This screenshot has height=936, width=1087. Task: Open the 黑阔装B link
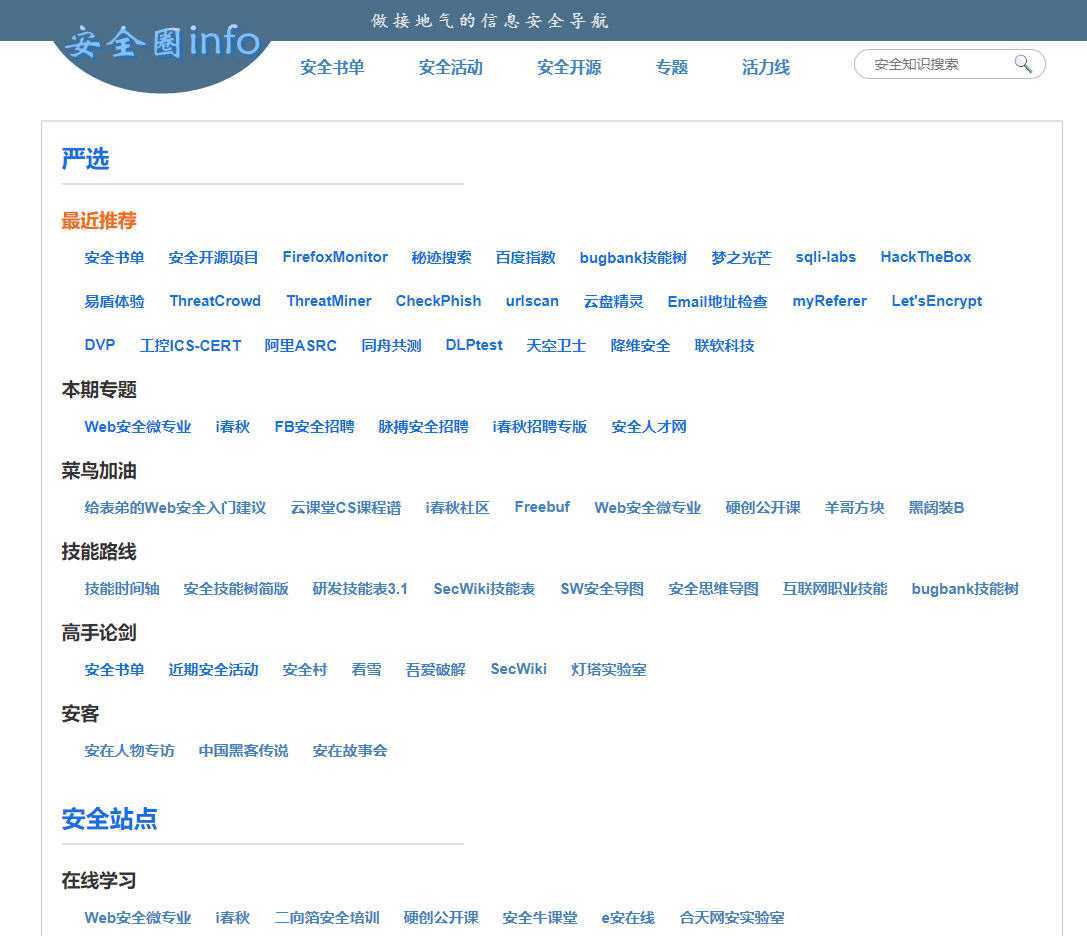click(x=937, y=508)
